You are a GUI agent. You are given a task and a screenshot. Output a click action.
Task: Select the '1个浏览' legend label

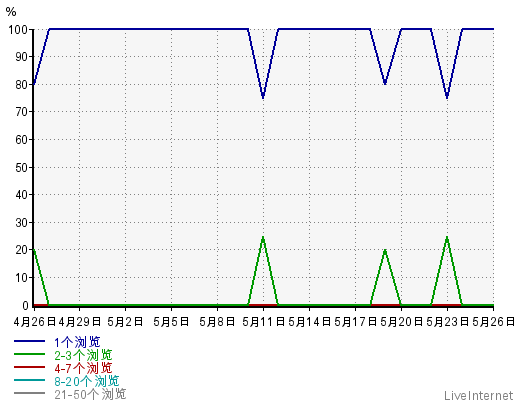coord(77,342)
